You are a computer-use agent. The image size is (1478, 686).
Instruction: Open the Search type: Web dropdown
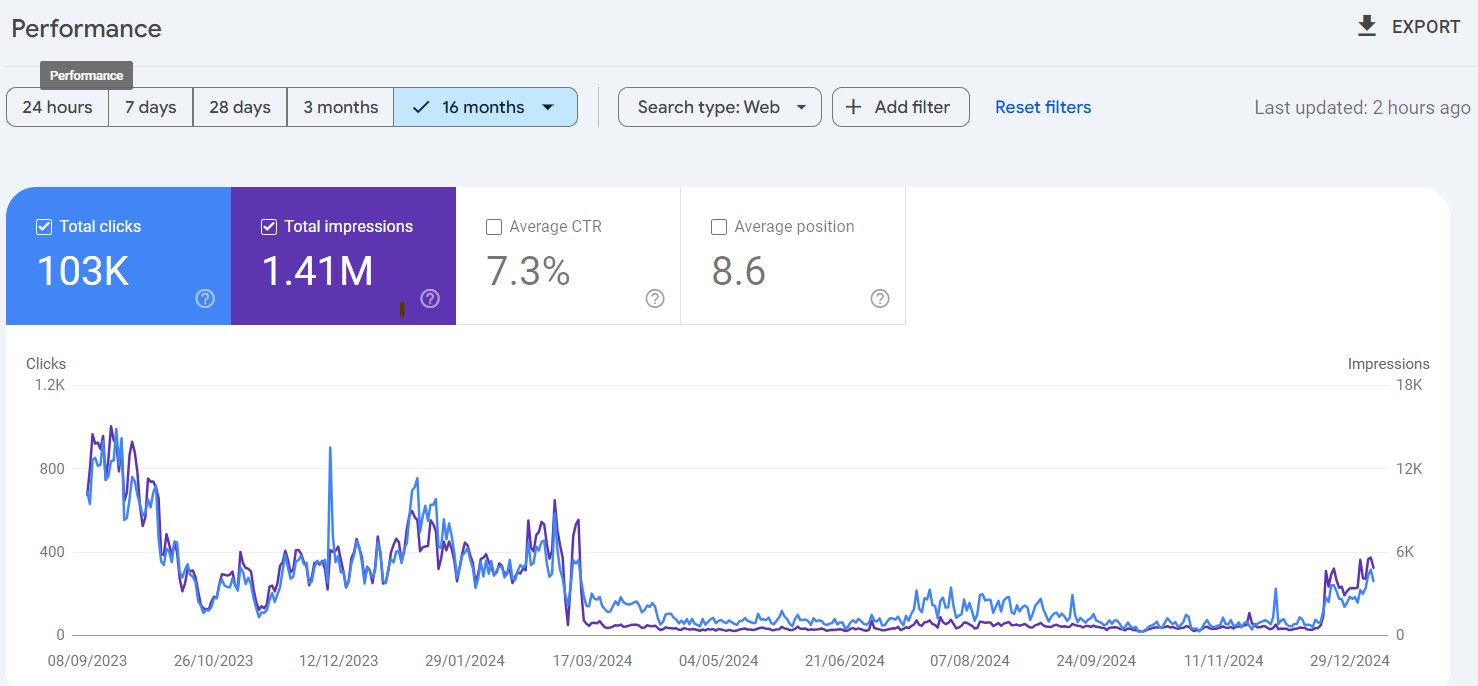719,107
